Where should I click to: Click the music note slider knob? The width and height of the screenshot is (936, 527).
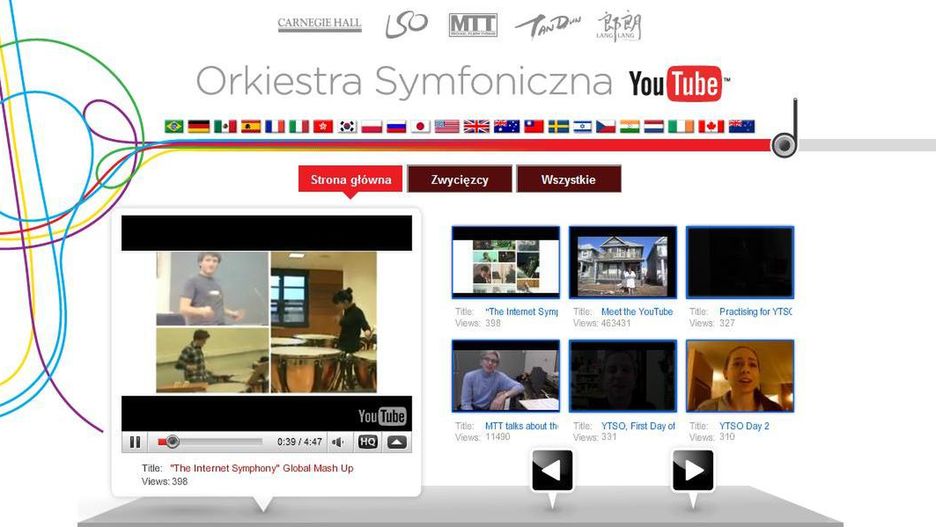784,145
